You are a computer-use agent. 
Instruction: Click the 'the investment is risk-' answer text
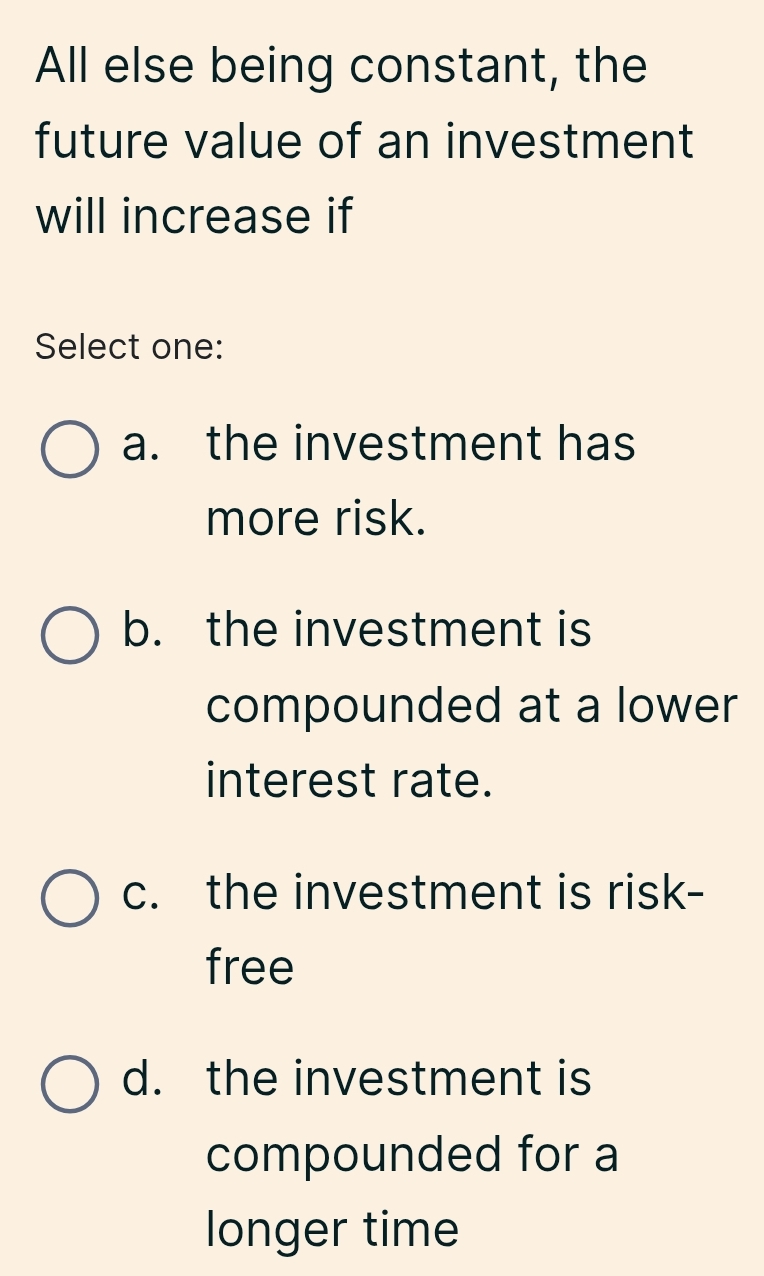click(455, 892)
